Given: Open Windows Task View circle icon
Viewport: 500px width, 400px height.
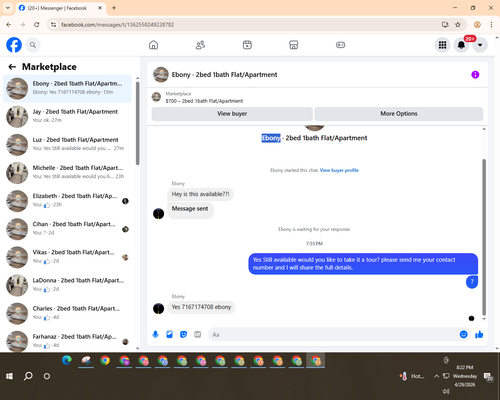Looking at the screenshot, I should point(47,376).
